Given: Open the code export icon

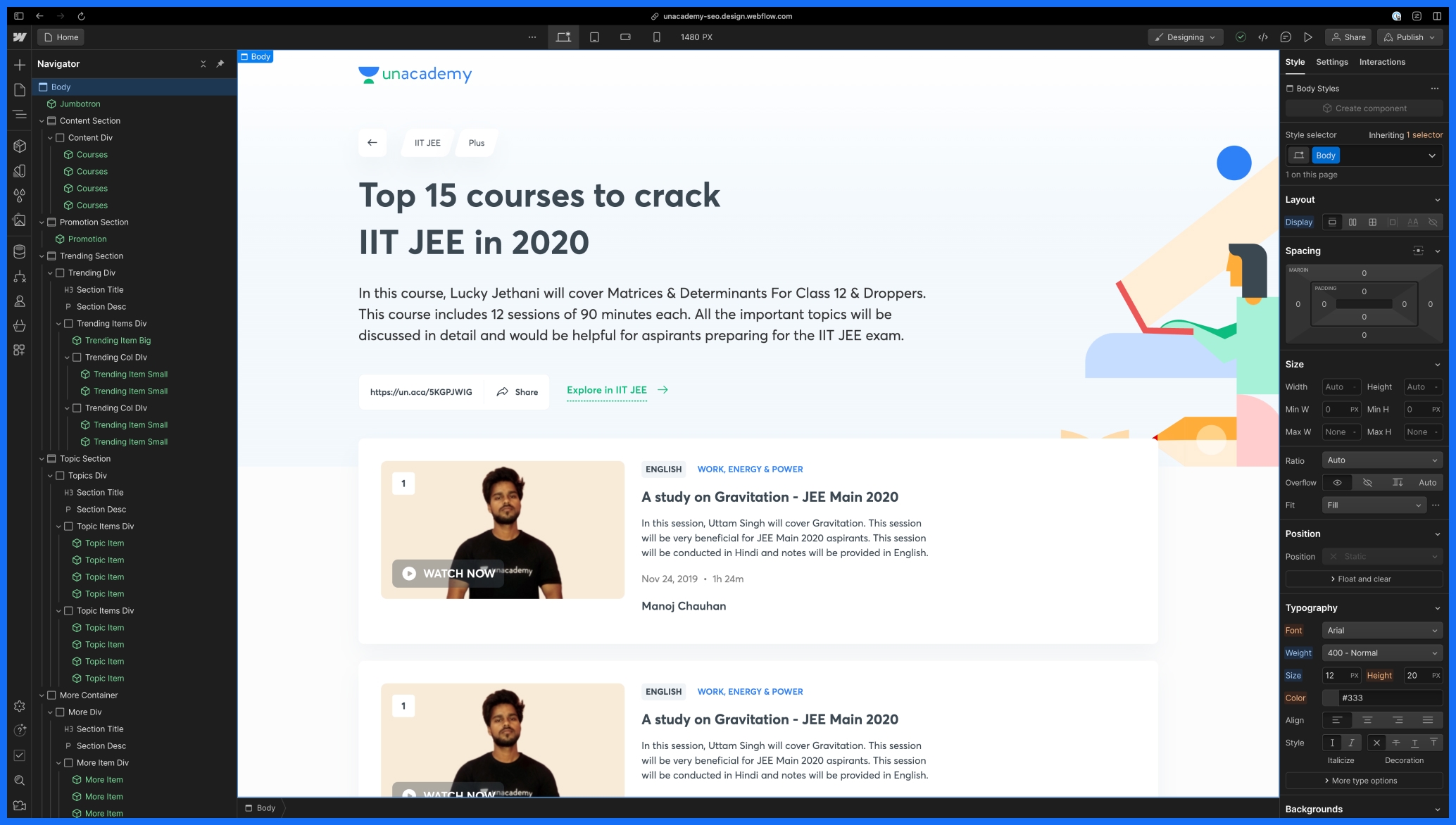Looking at the screenshot, I should 1263,37.
